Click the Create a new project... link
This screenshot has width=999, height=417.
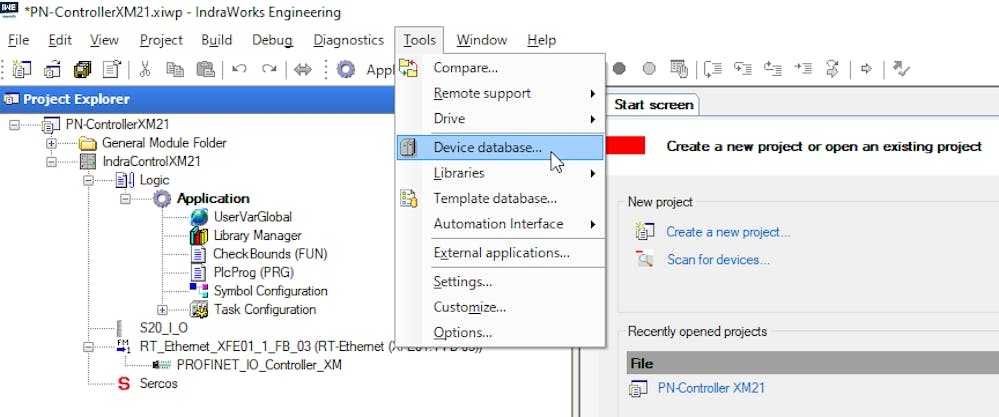(x=728, y=232)
